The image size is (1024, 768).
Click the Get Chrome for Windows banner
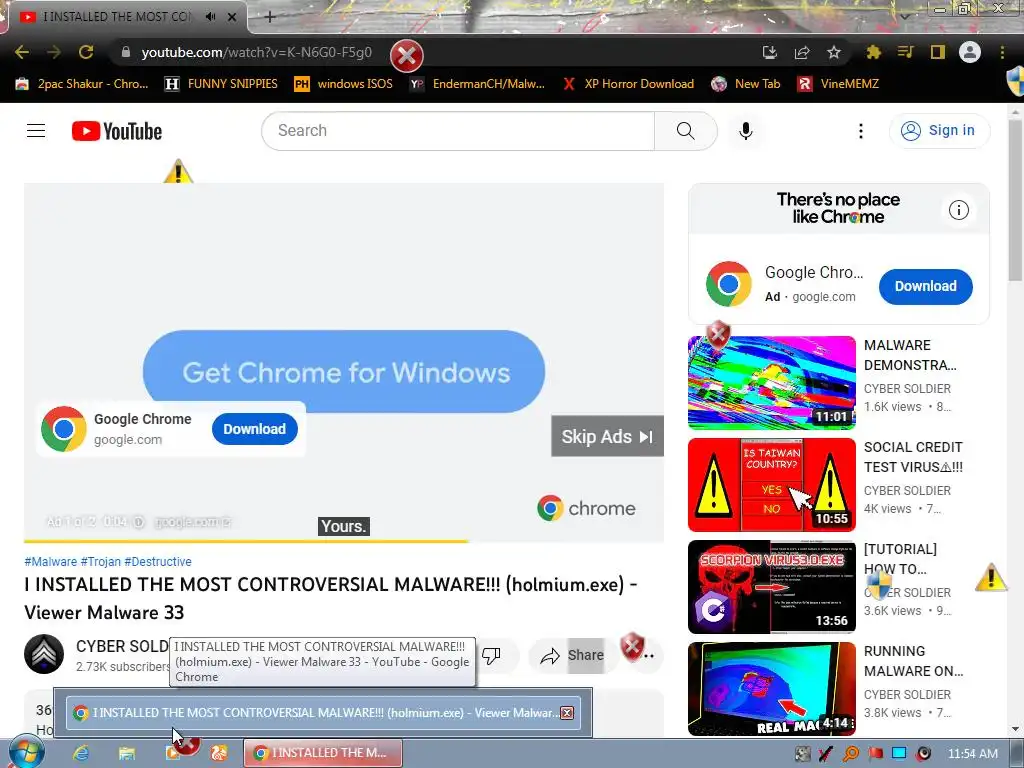pyautogui.click(x=344, y=371)
